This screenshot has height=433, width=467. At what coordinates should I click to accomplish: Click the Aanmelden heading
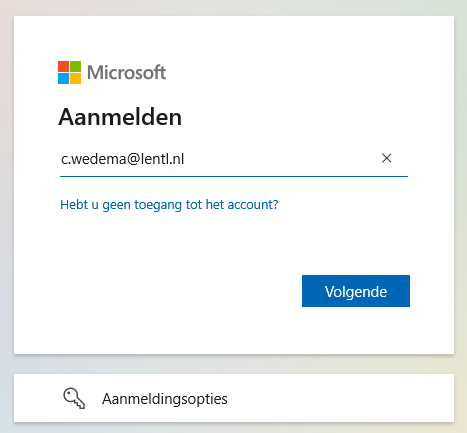(x=120, y=117)
